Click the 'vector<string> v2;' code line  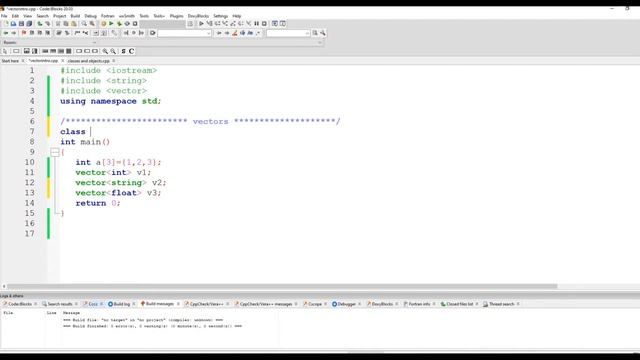click(121, 182)
